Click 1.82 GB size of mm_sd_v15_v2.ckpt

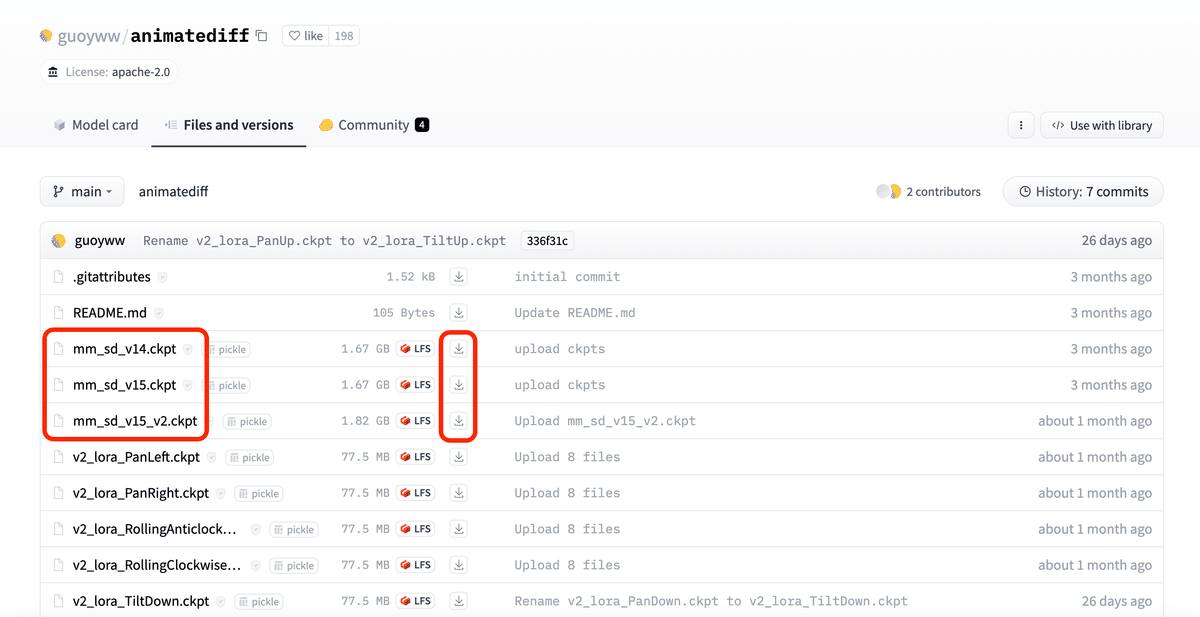pyautogui.click(x=365, y=421)
